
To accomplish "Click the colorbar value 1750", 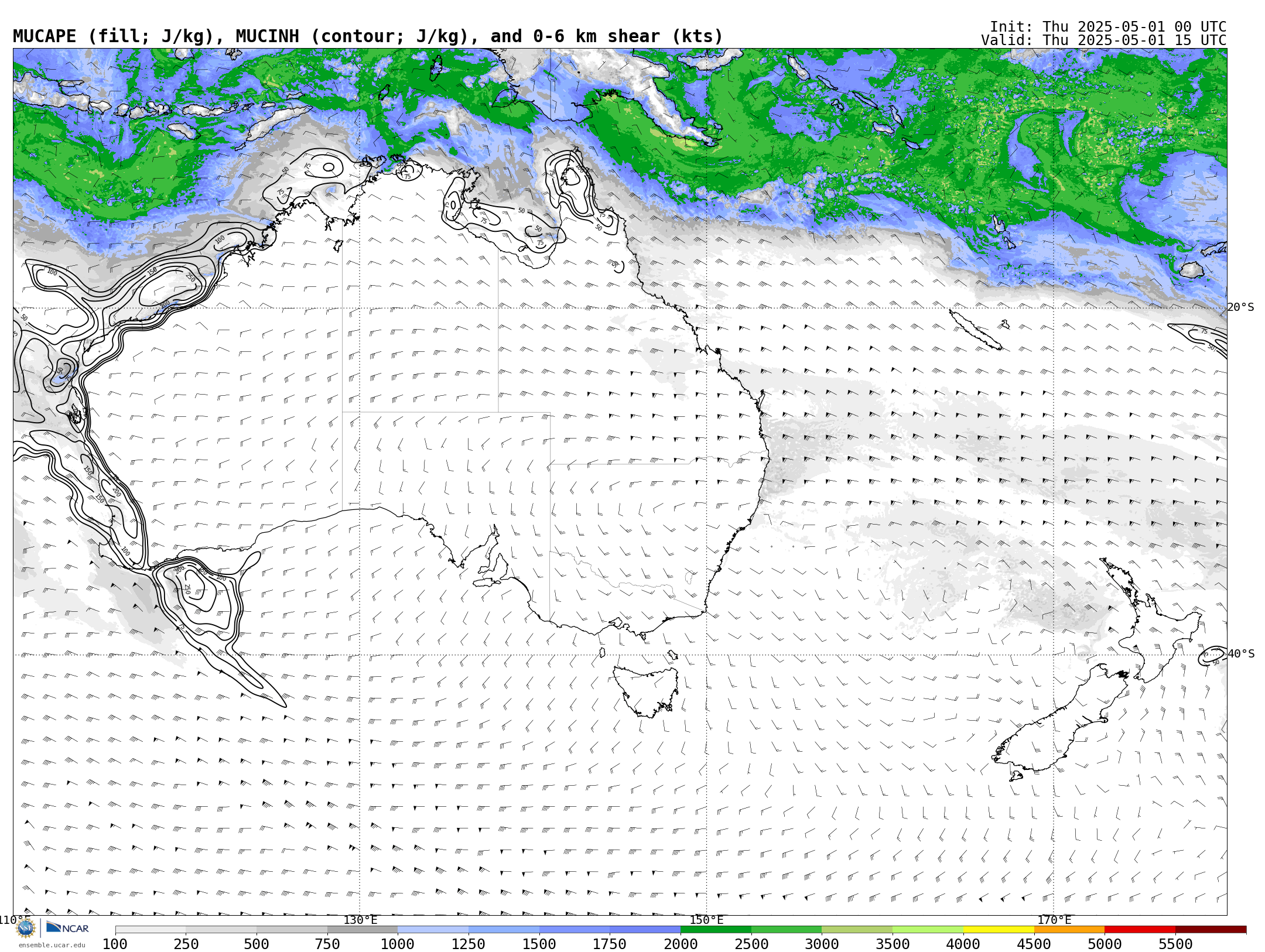I will tap(610, 944).
